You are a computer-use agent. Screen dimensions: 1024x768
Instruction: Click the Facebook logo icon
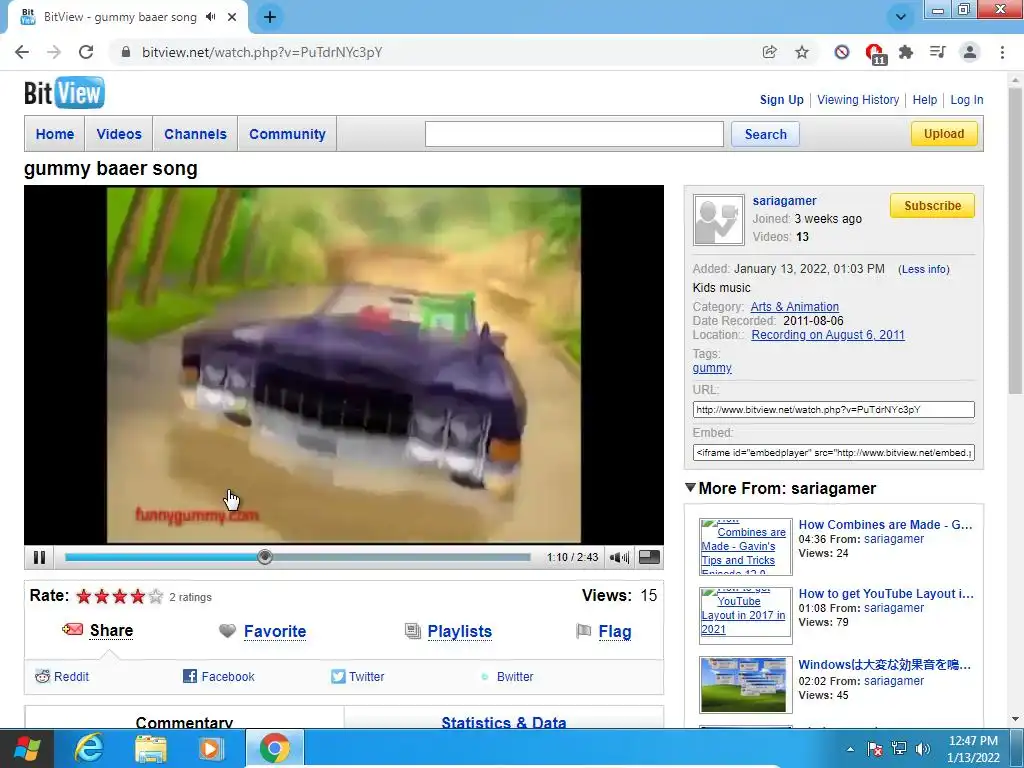click(x=190, y=677)
